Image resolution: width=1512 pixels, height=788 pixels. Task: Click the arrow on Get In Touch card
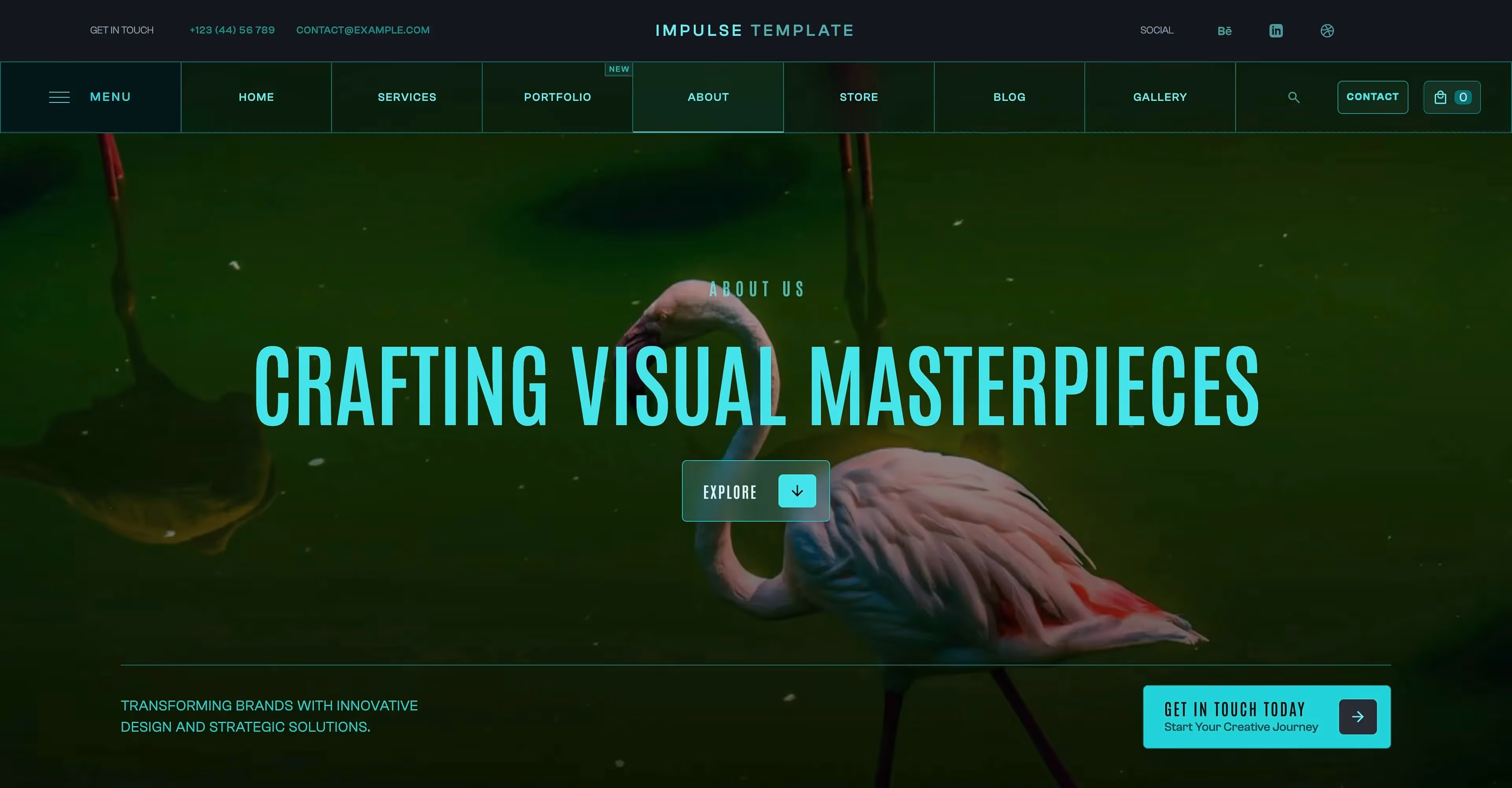1358,716
